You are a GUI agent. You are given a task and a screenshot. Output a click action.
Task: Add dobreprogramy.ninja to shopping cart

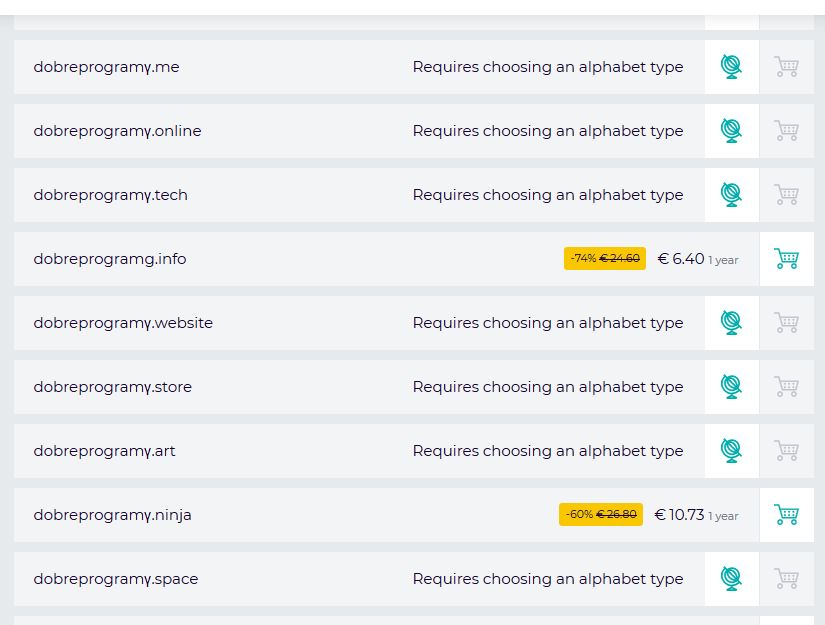pyautogui.click(x=786, y=515)
